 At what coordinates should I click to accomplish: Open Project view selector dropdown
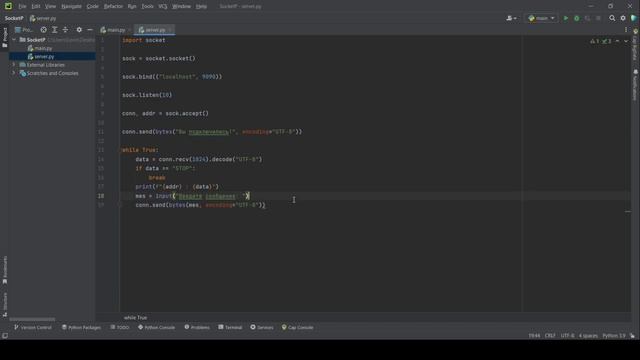point(24,30)
